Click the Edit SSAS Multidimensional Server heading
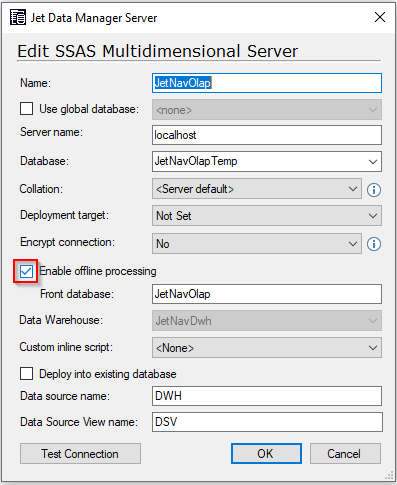Image resolution: width=397 pixels, height=485 pixels. coord(157,52)
